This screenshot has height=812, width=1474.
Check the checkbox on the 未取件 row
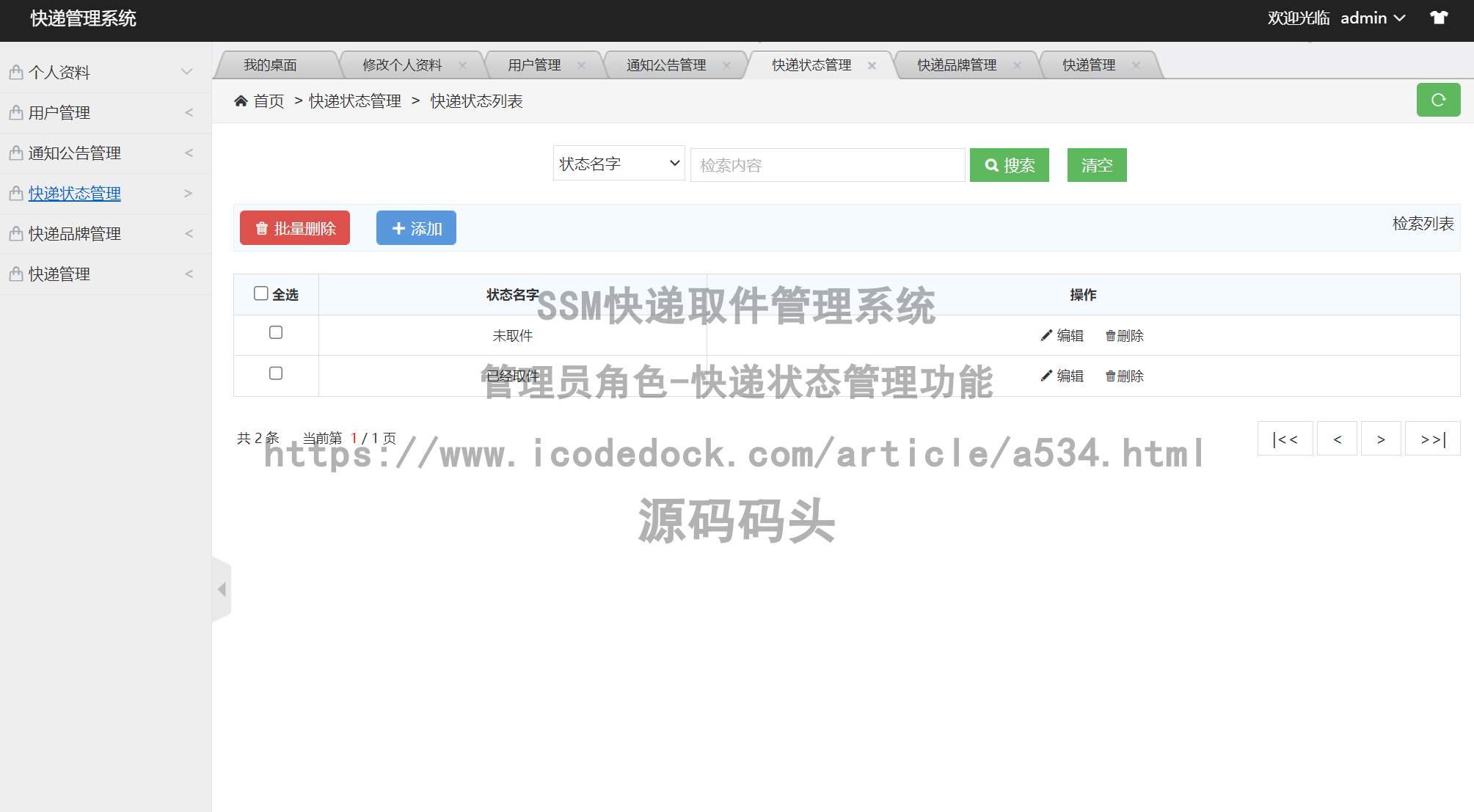[x=276, y=332]
